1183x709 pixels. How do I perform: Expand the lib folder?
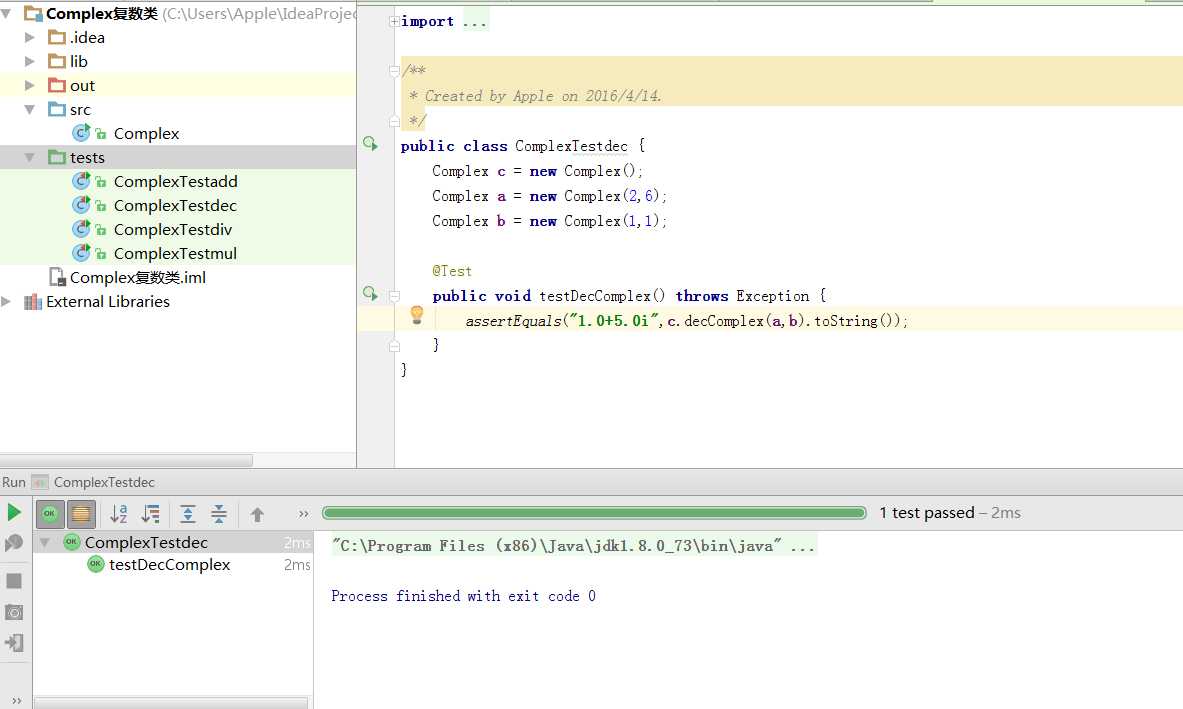29,61
